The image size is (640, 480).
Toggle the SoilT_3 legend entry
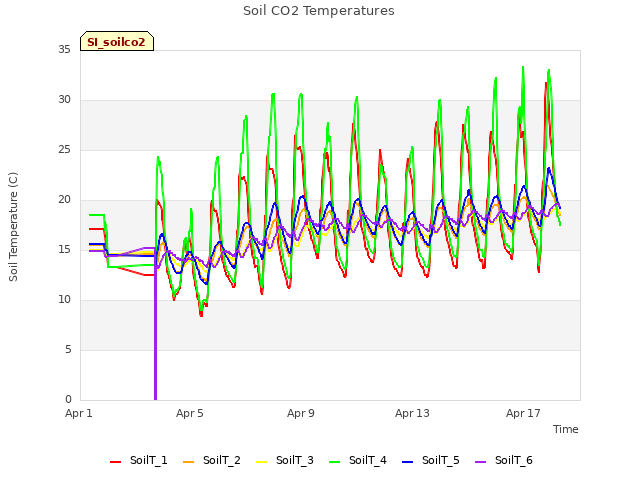[x=285, y=460]
